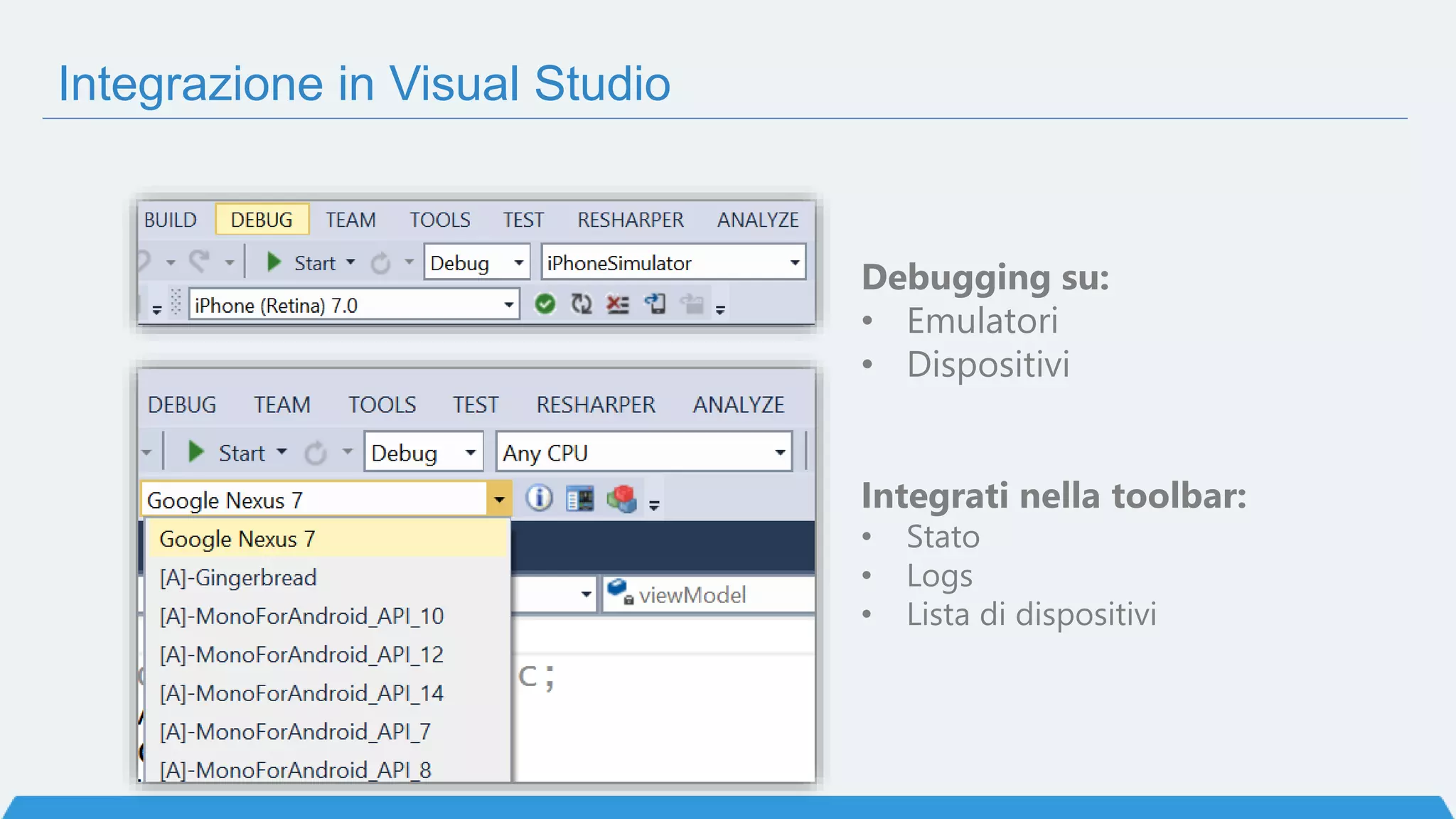Image resolution: width=1456 pixels, height=819 pixels.
Task: Click toolbar overflow arrow left of iPhone dropdown
Action: click(x=156, y=309)
